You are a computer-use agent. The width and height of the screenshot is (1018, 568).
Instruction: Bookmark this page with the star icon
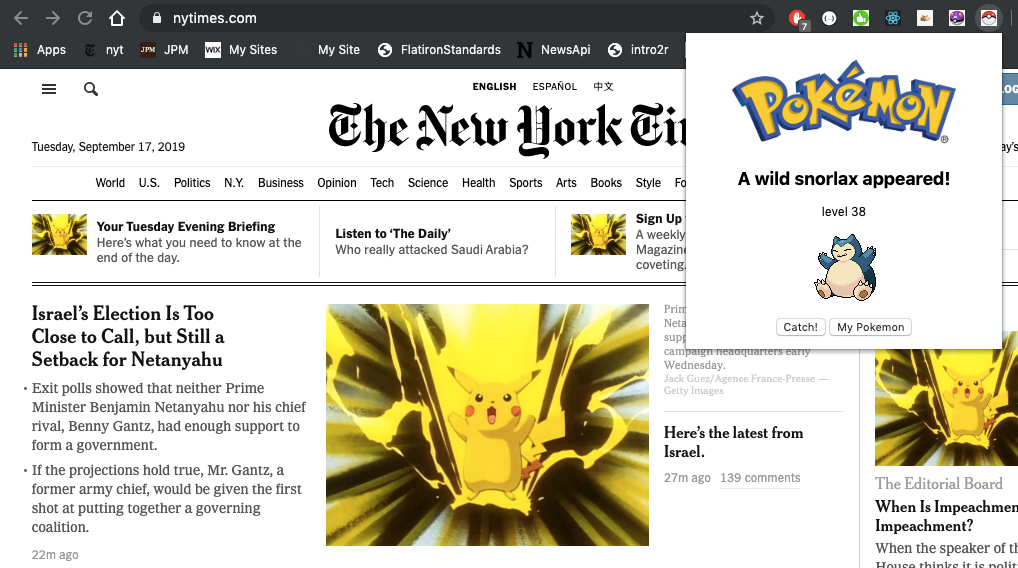(x=757, y=18)
